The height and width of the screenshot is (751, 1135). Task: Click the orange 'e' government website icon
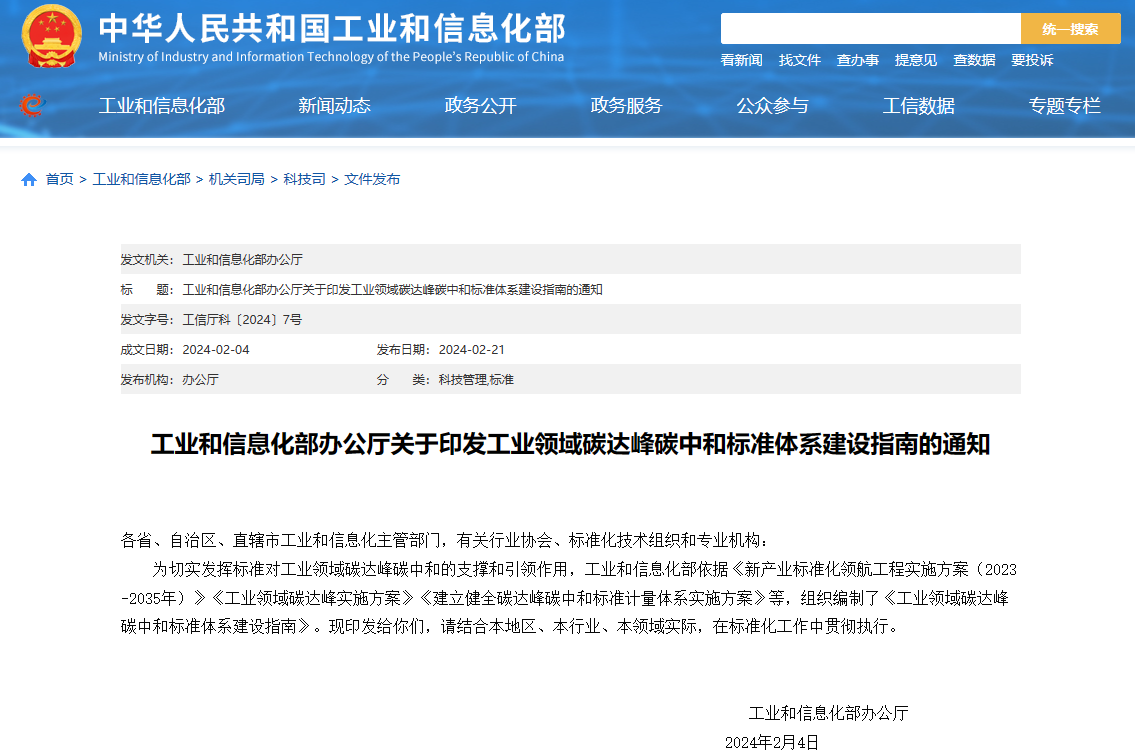click(x=33, y=105)
